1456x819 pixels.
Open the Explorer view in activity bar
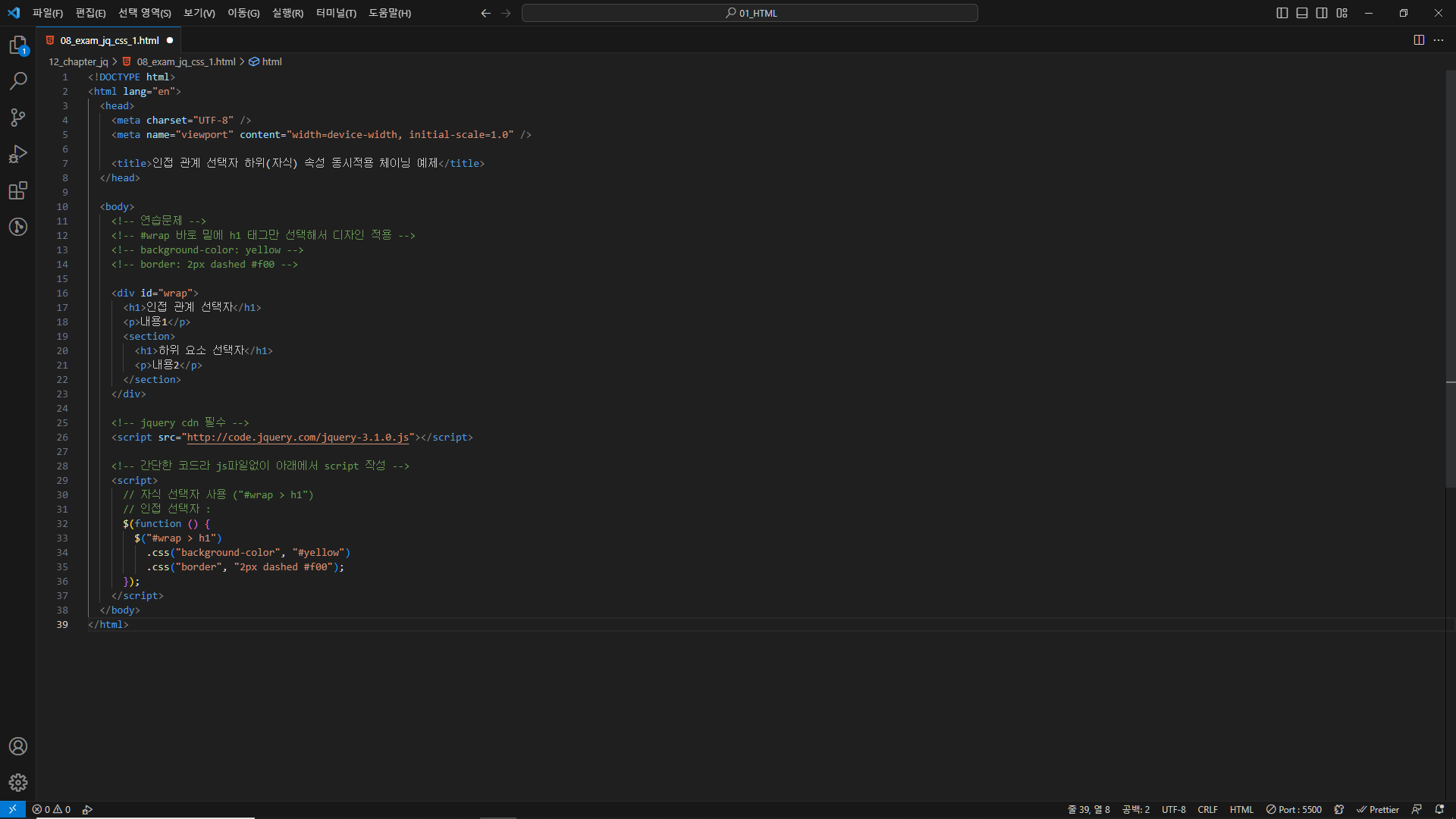[18, 45]
